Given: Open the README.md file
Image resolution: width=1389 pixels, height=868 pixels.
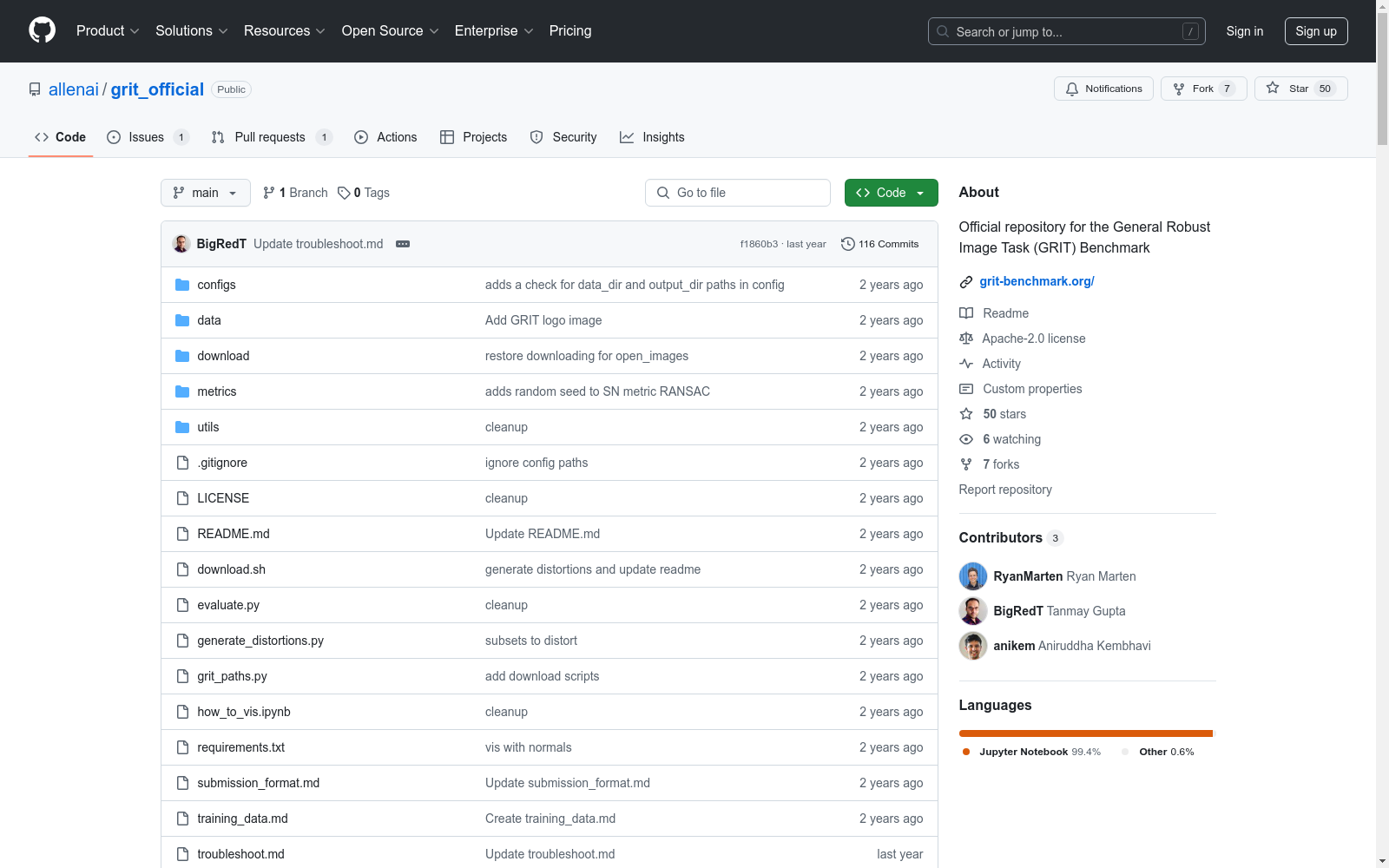Looking at the screenshot, I should click(x=234, y=534).
